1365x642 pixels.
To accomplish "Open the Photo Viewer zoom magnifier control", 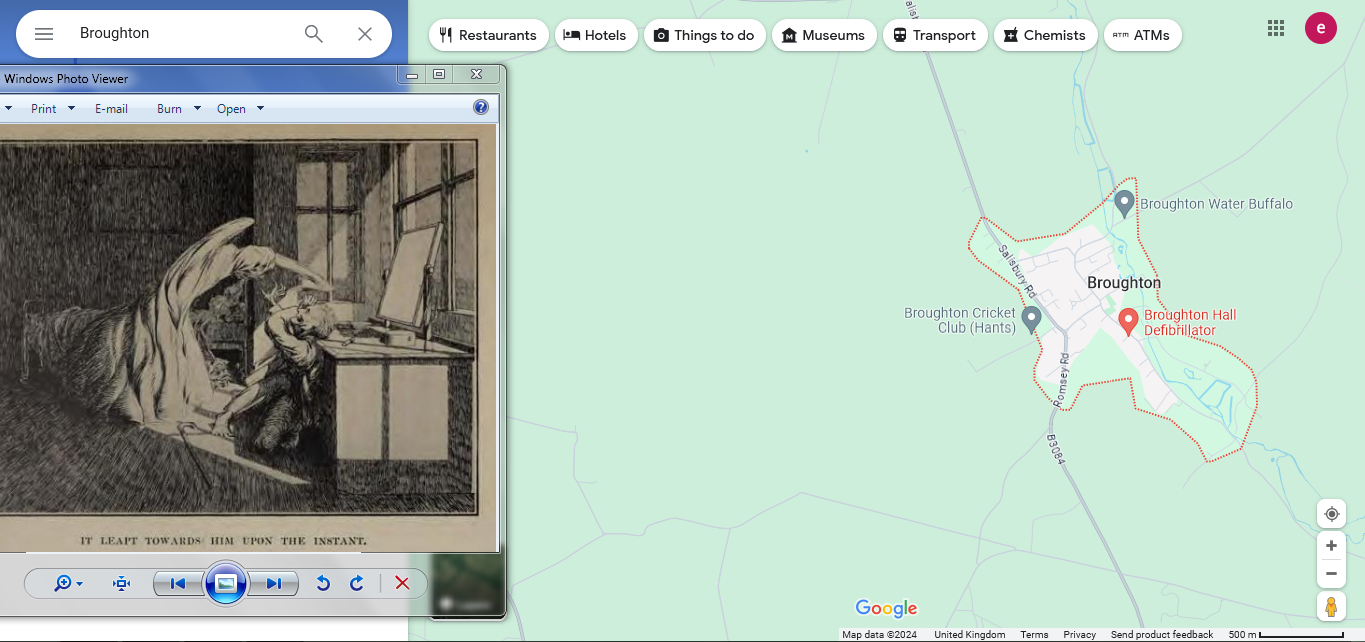I will 68,583.
